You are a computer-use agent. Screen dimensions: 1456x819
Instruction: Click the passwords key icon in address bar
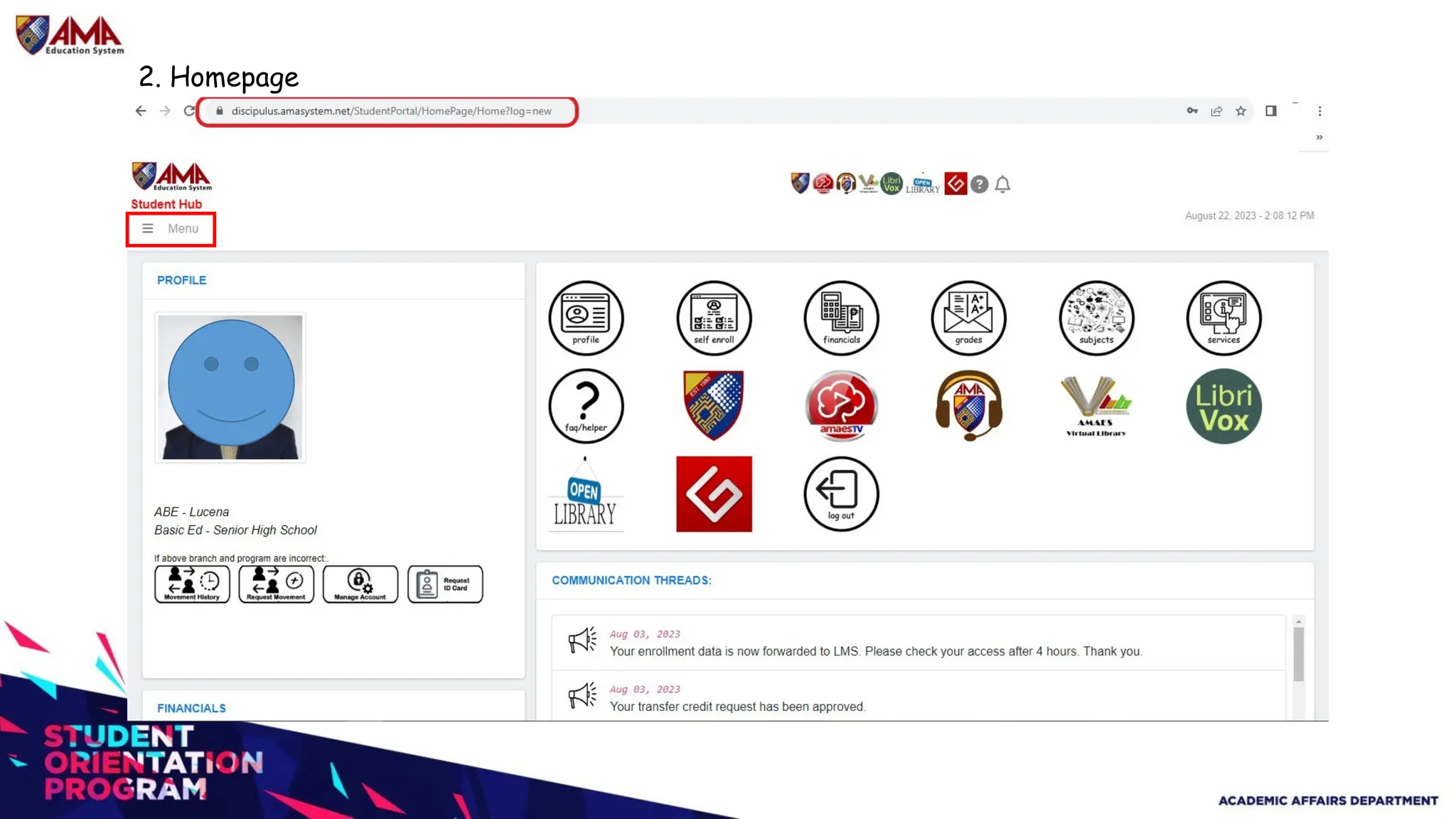point(1192,112)
